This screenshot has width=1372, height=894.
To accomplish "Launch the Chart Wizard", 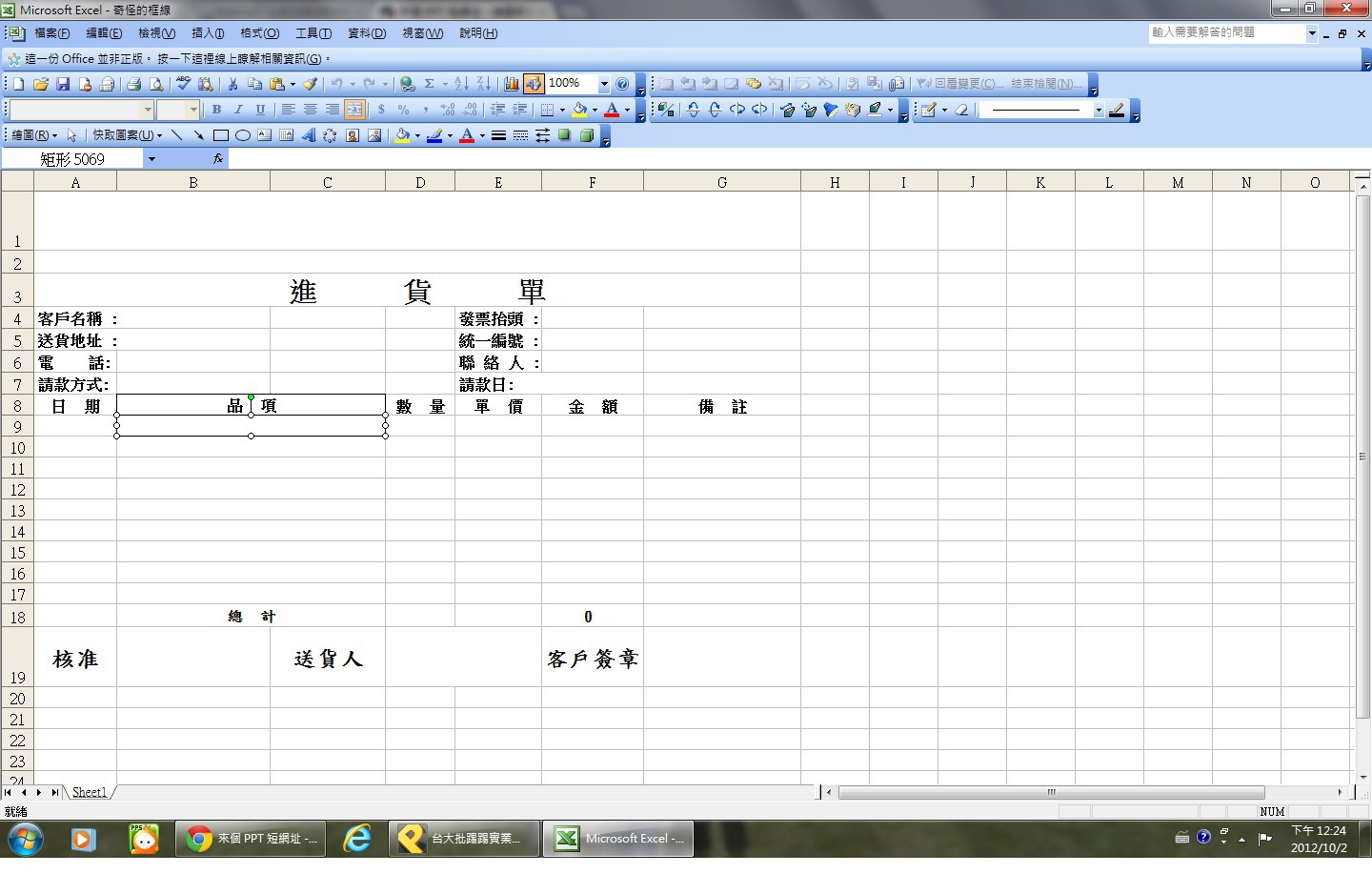I will pyautogui.click(x=512, y=84).
